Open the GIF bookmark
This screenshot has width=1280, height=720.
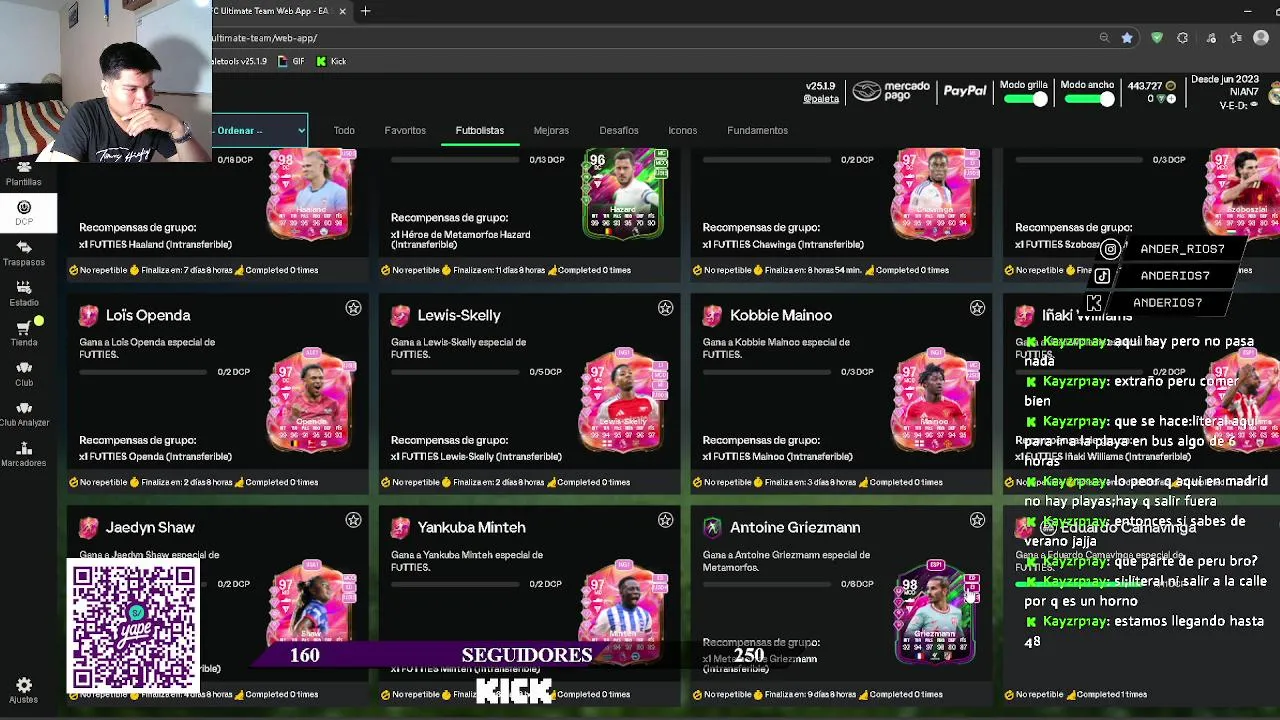point(292,61)
